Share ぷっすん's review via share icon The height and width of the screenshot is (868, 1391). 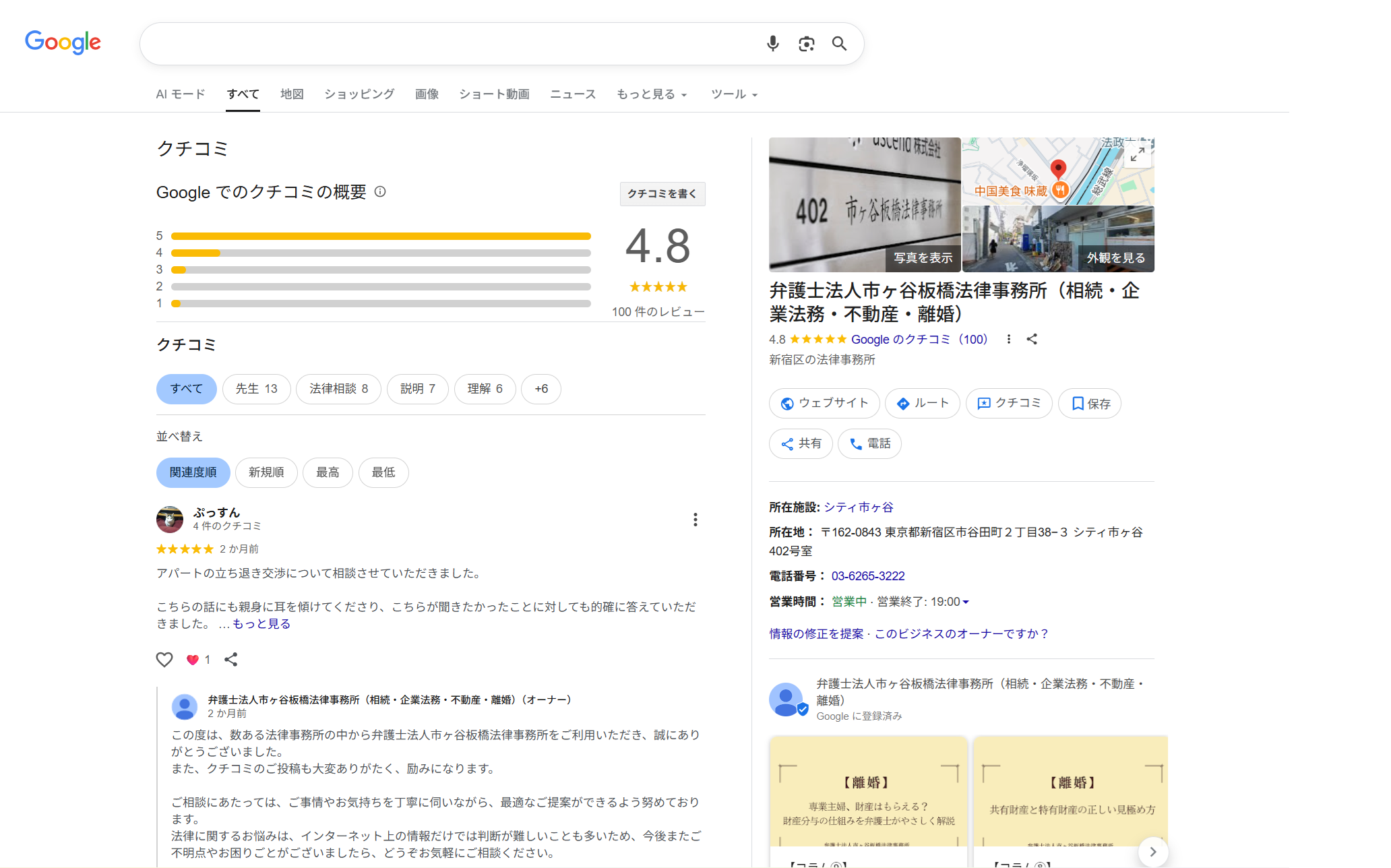pyautogui.click(x=231, y=659)
